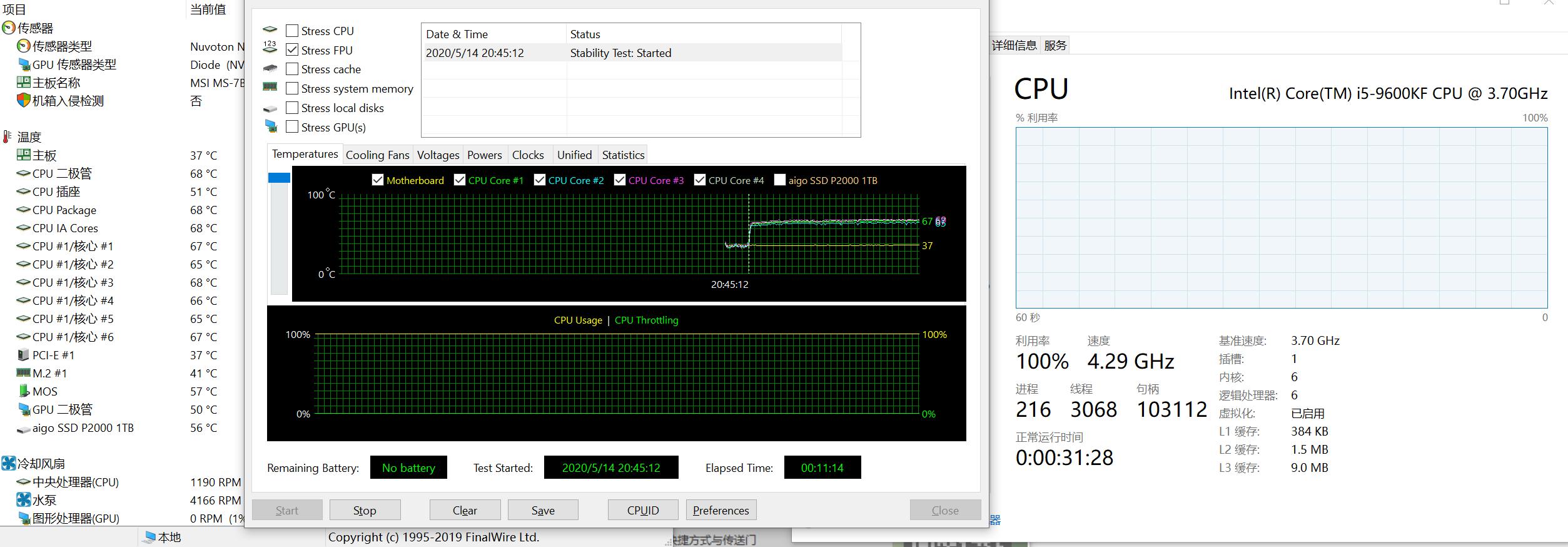
Task: Tick the Stress local disks checkbox
Action: coord(292,108)
